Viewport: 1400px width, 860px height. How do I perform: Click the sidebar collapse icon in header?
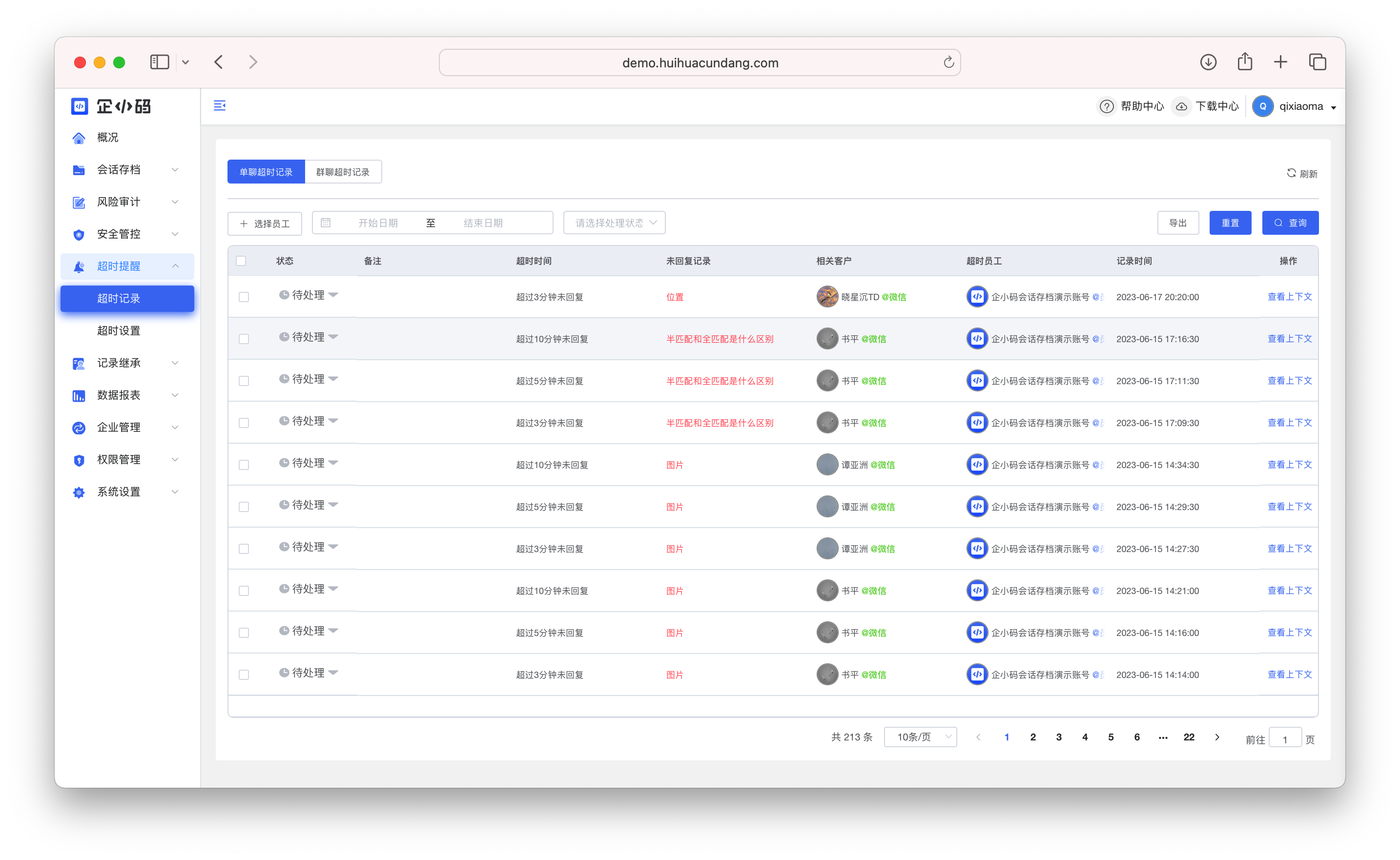tap(220, 105)
